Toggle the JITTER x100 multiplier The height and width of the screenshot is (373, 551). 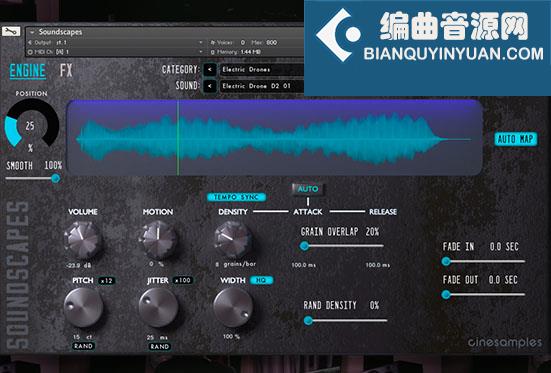(x=183, y=280)
